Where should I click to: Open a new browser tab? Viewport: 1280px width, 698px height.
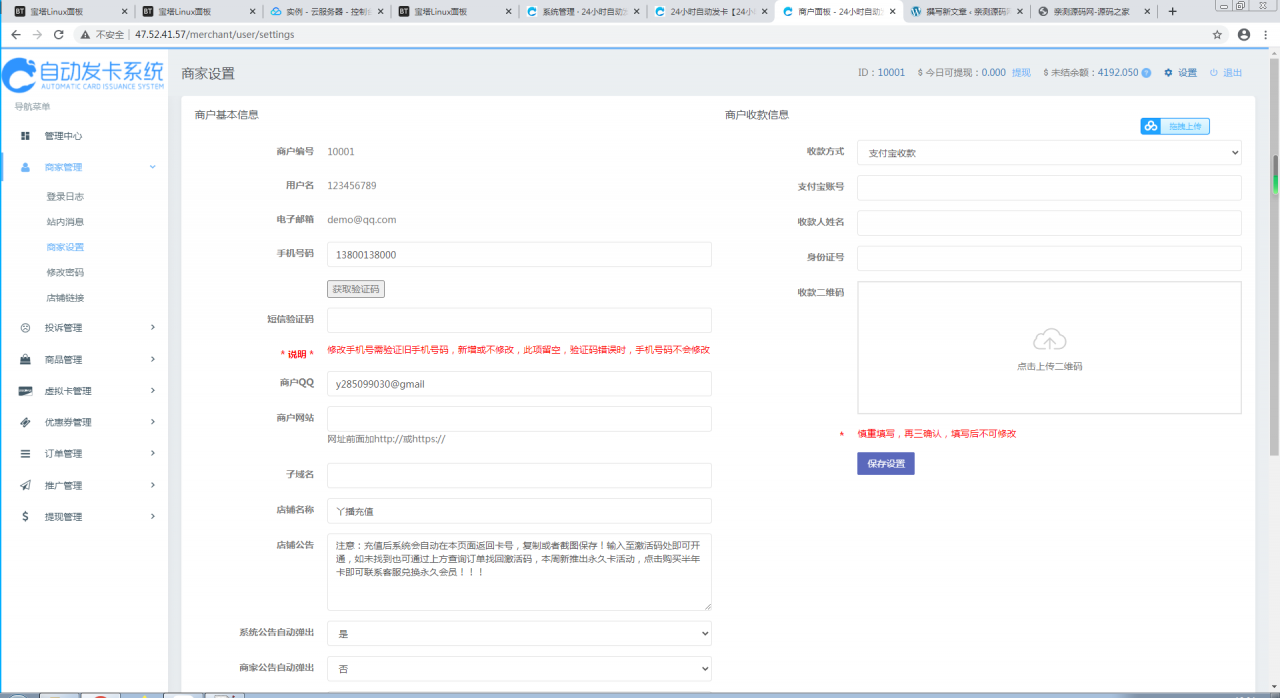point(1173,11)
